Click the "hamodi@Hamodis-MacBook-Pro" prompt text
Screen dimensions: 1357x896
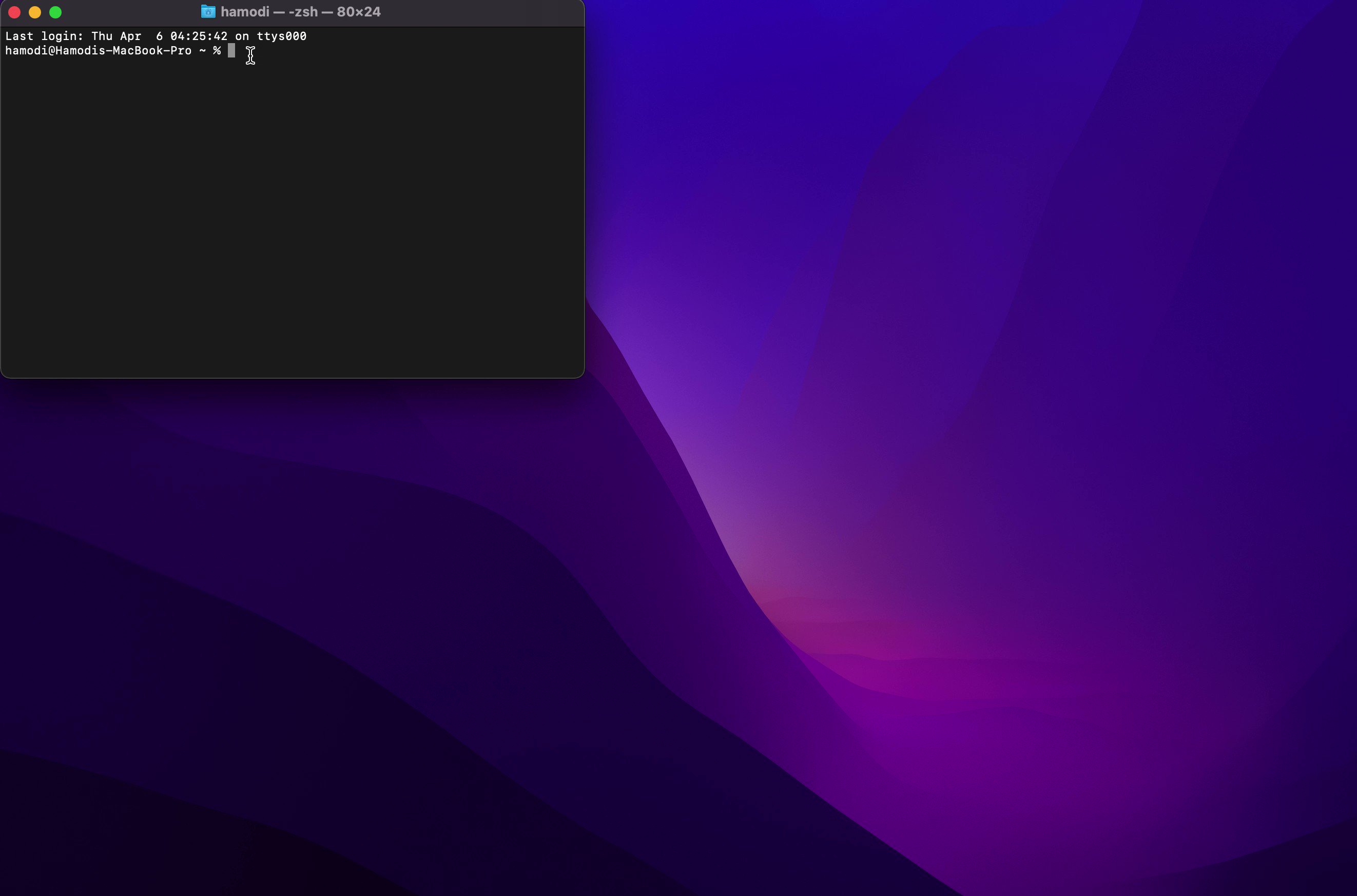[x=98, y=51]
